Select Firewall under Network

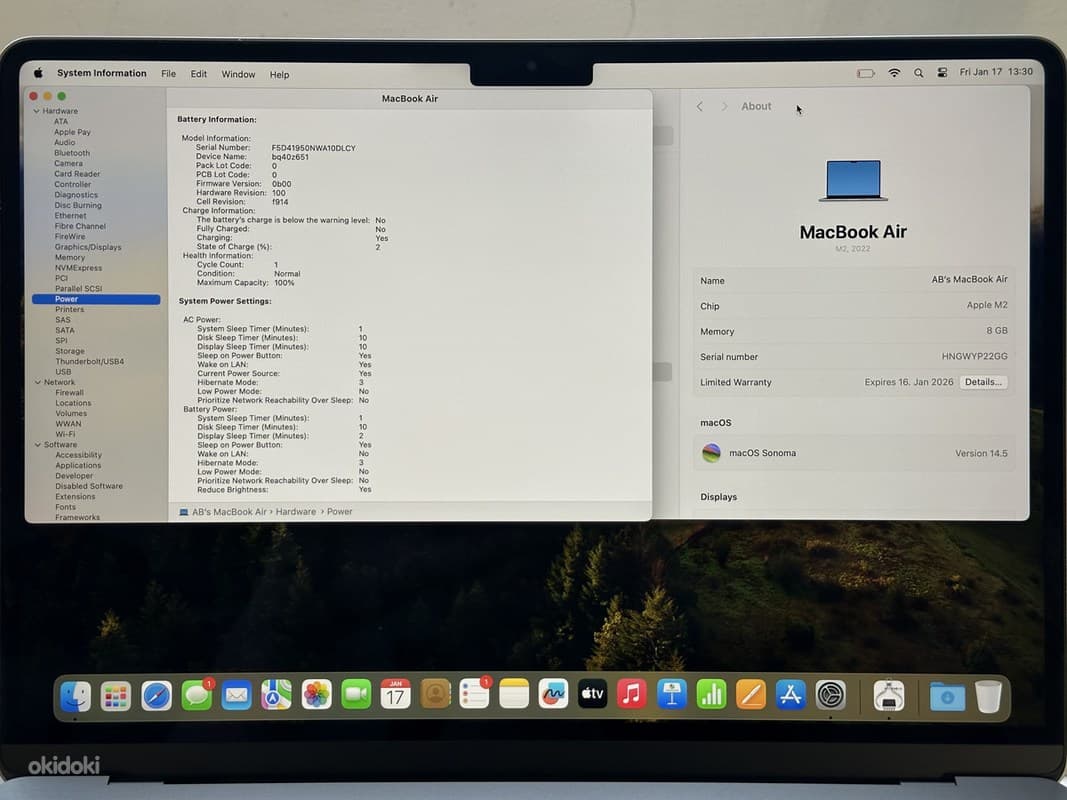point(69,393)
